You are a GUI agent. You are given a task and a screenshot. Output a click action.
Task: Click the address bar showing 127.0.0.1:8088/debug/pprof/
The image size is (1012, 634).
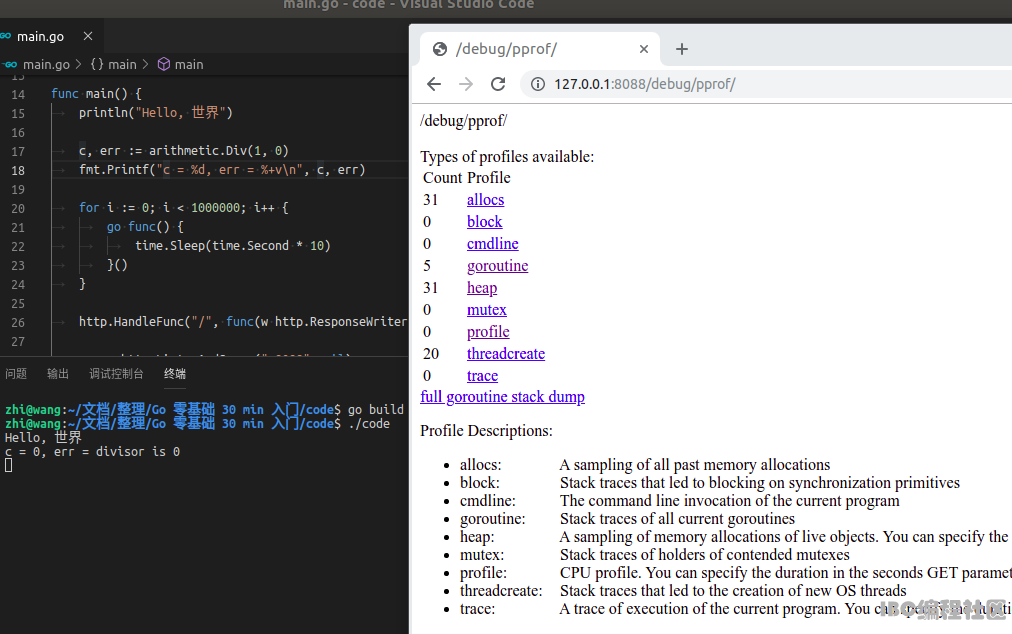(768, 84)
